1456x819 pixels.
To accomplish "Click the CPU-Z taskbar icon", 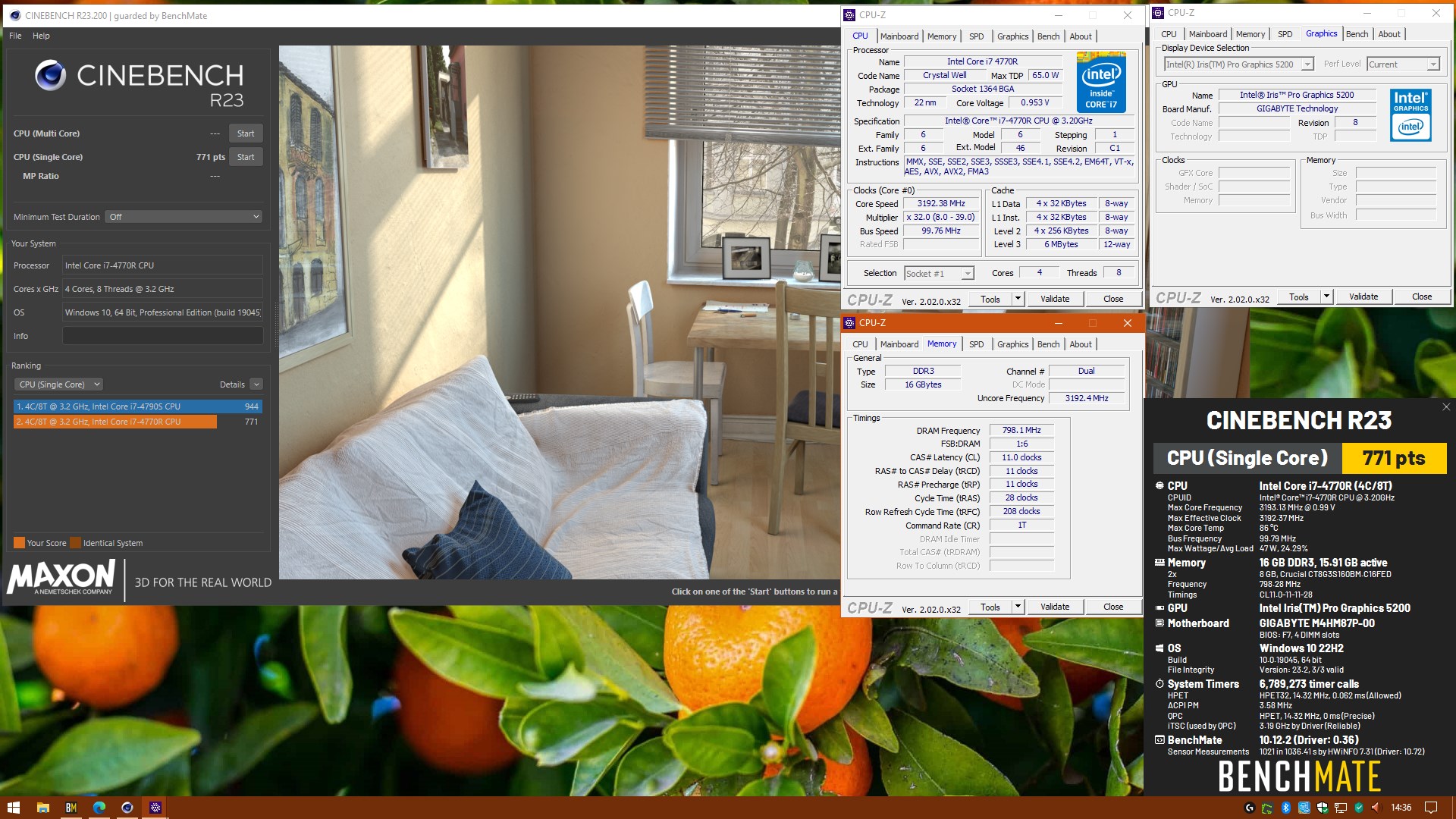I will click(x=155, y=808).
